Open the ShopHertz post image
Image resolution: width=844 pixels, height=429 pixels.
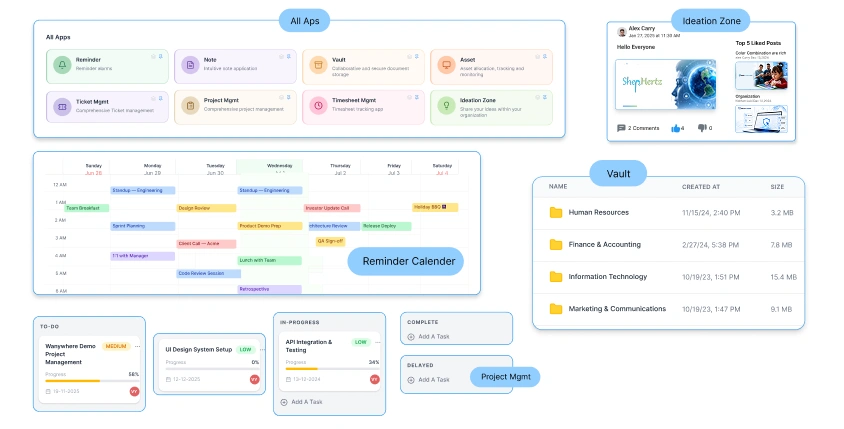coord(665,84)
